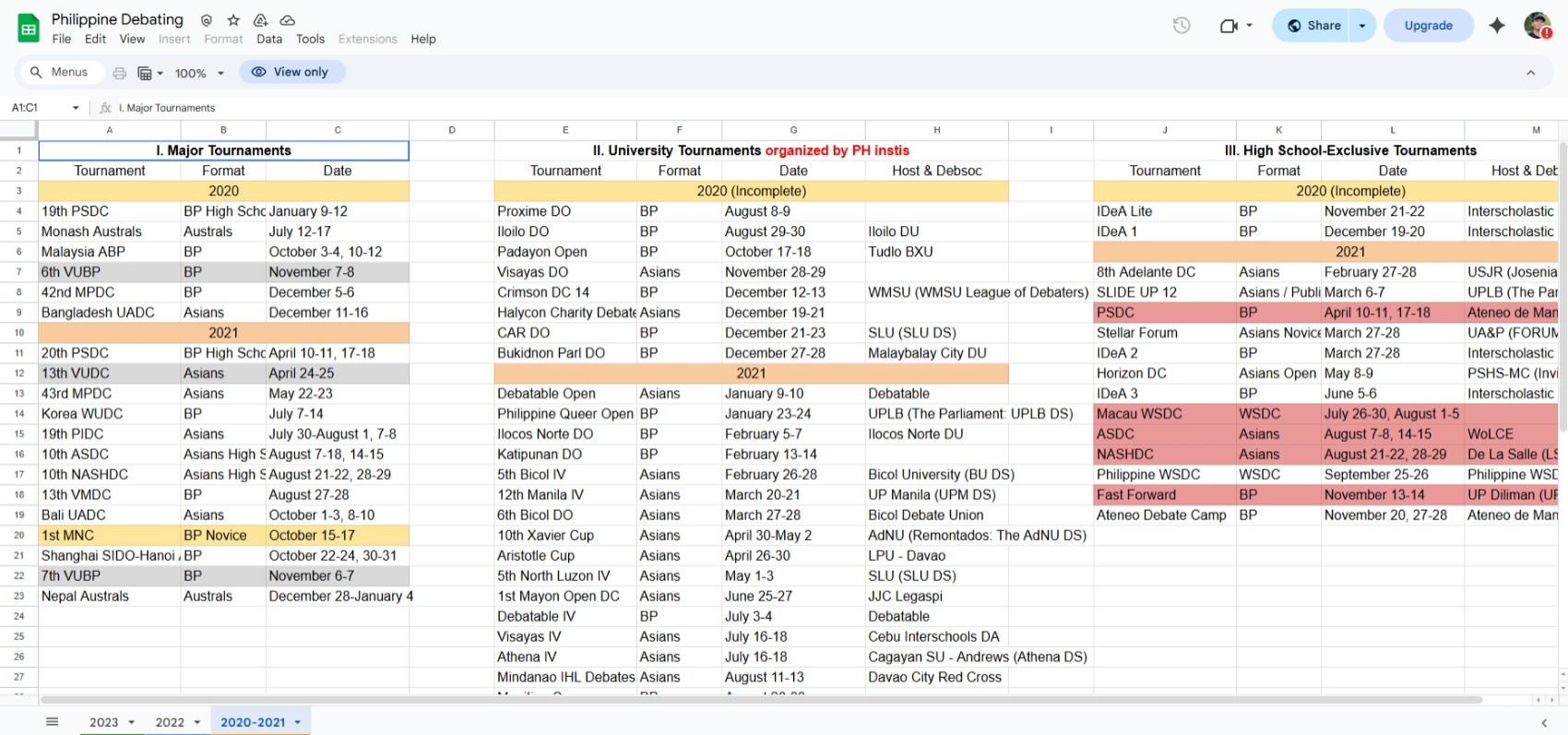Viewport: 1568px width, 735px height.
Task: Expand the name box A1:C1 dropdown
Action: click(76, 108)
